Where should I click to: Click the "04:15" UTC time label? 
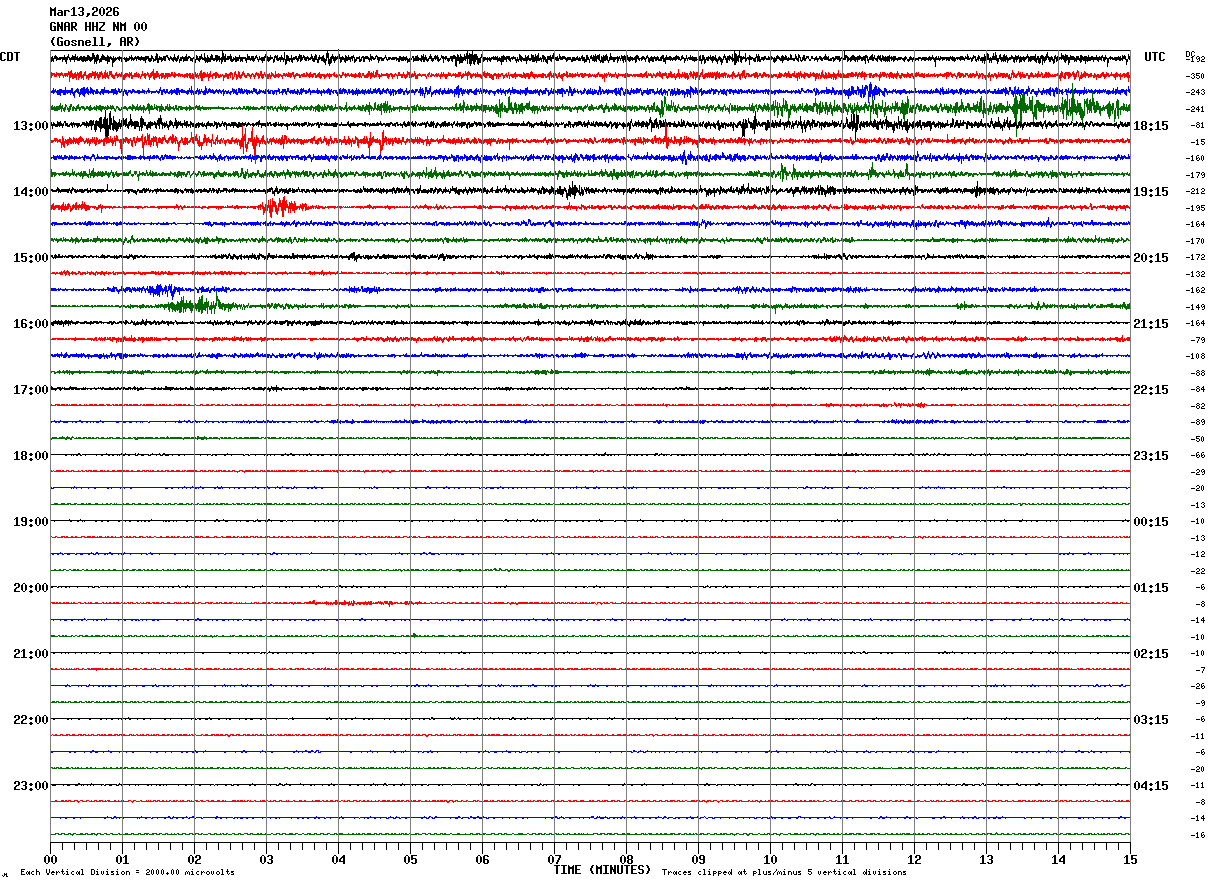pyautogui.click(x=1150, y=786)
